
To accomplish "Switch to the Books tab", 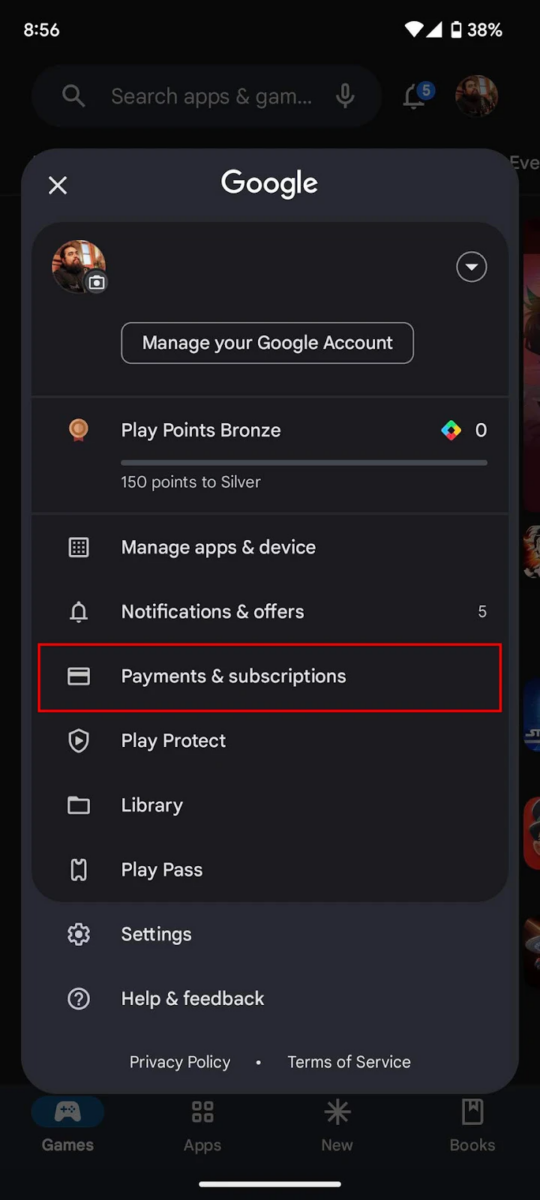I will point(472,1126).
